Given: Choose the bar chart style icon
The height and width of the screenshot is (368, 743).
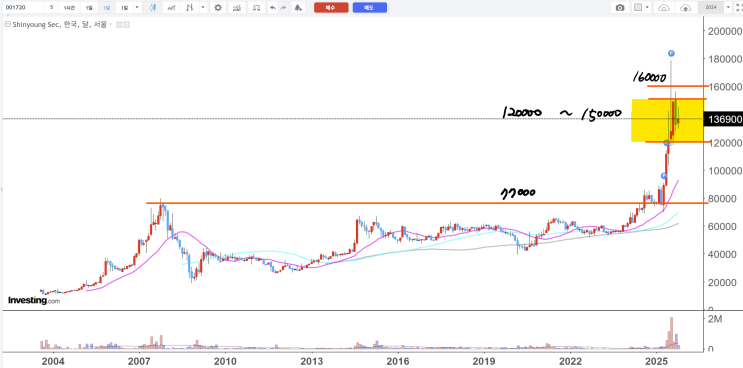Looking at the screenshot, I should pos(190,8).
